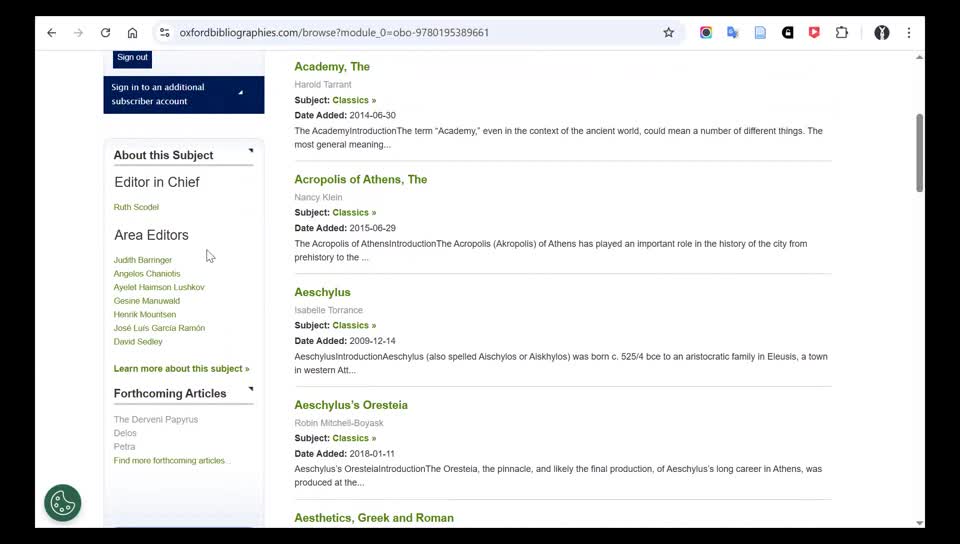960x544 pixels.
Task: Open area editor David Sedley link
Action: 138,341
